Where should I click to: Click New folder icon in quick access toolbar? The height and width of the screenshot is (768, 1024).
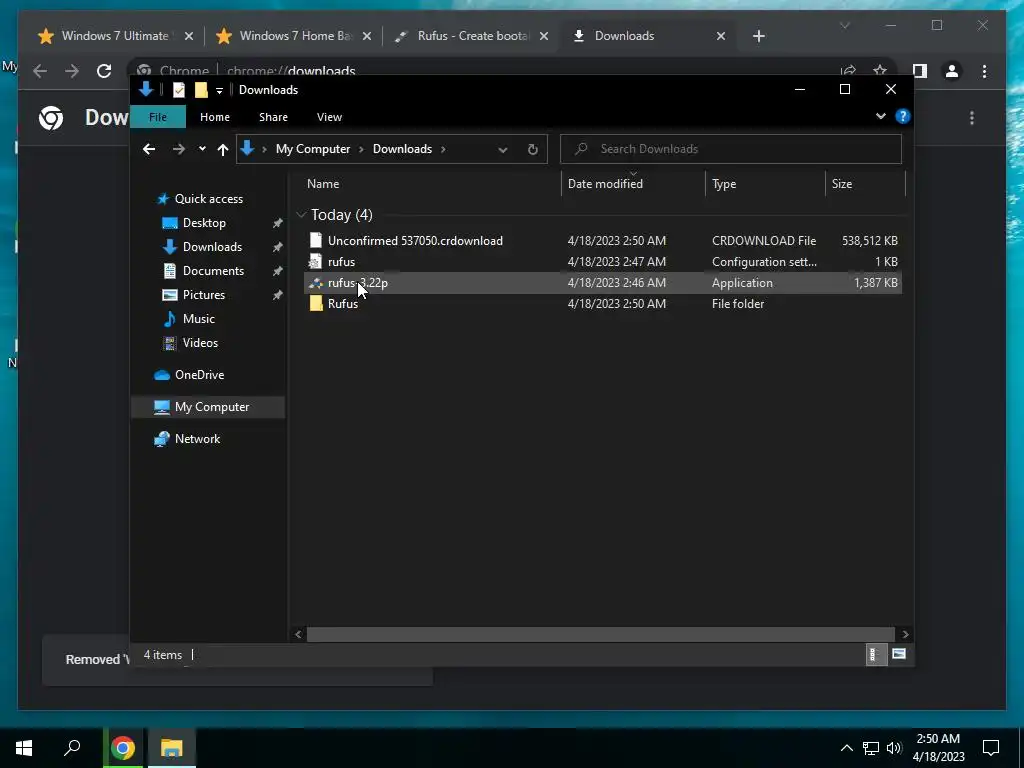[201, 90]
